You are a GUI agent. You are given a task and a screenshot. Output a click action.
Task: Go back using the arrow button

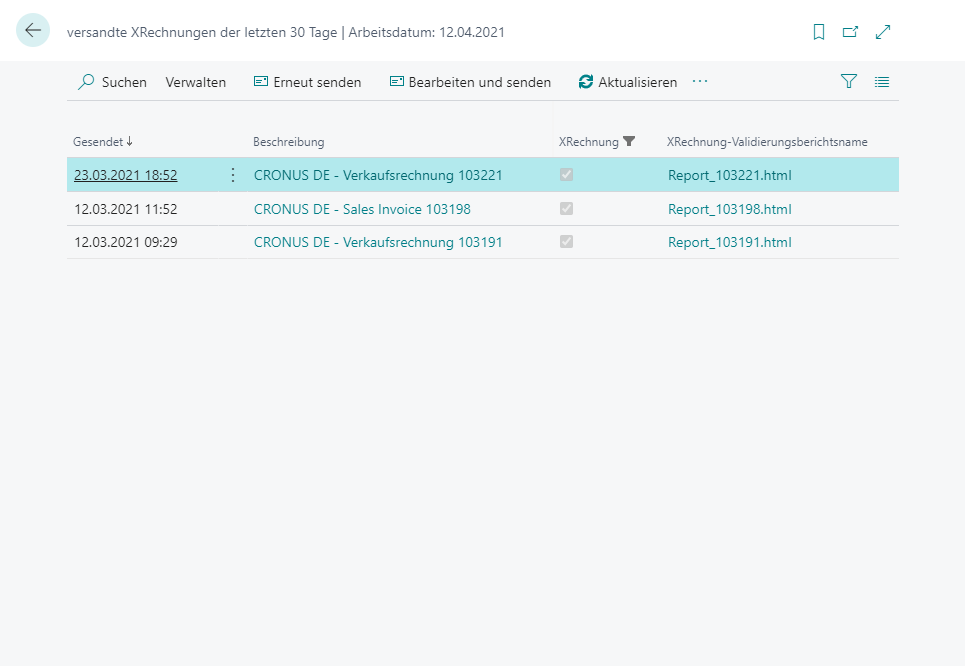pos(33,30)
